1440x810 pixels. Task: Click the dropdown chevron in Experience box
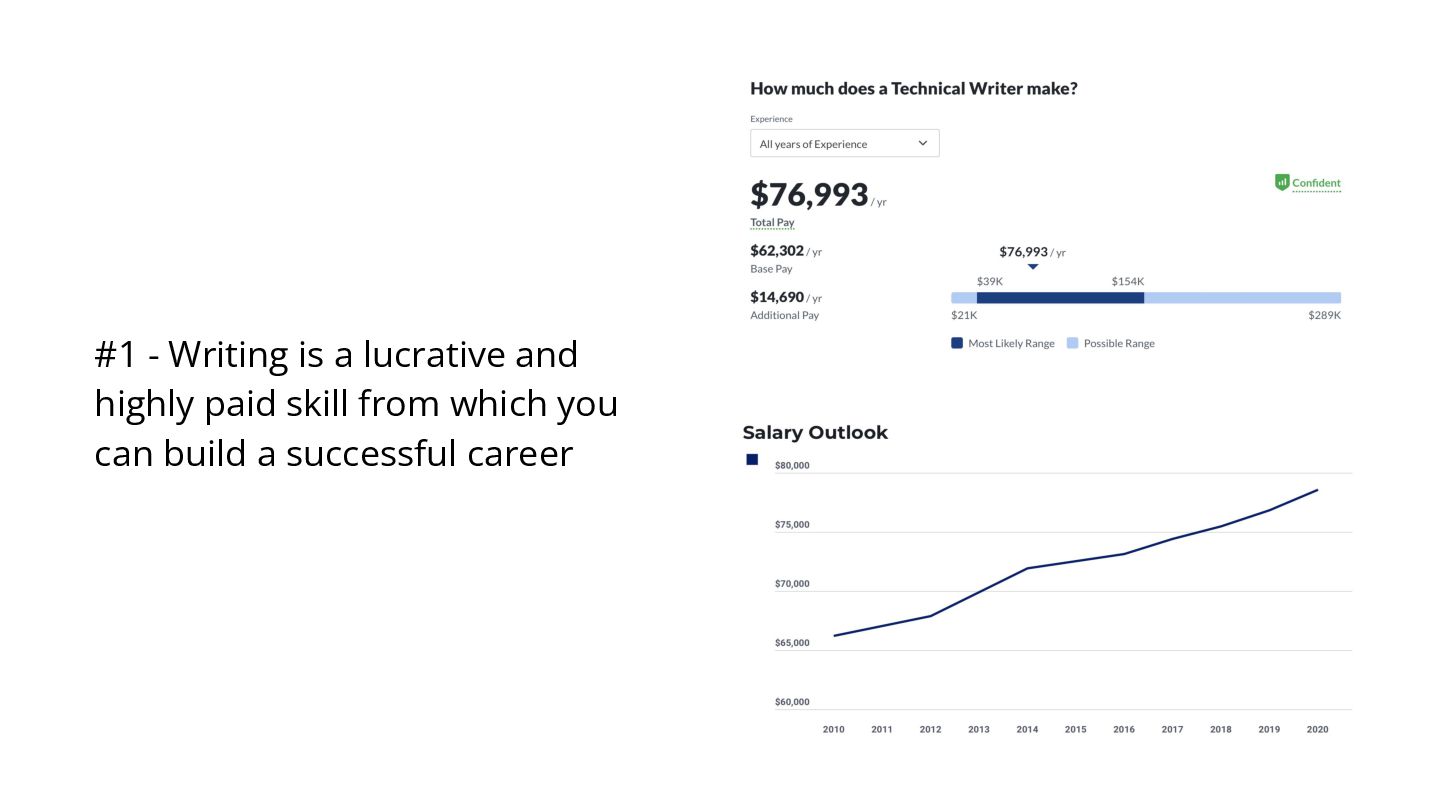tap(923, 143)
